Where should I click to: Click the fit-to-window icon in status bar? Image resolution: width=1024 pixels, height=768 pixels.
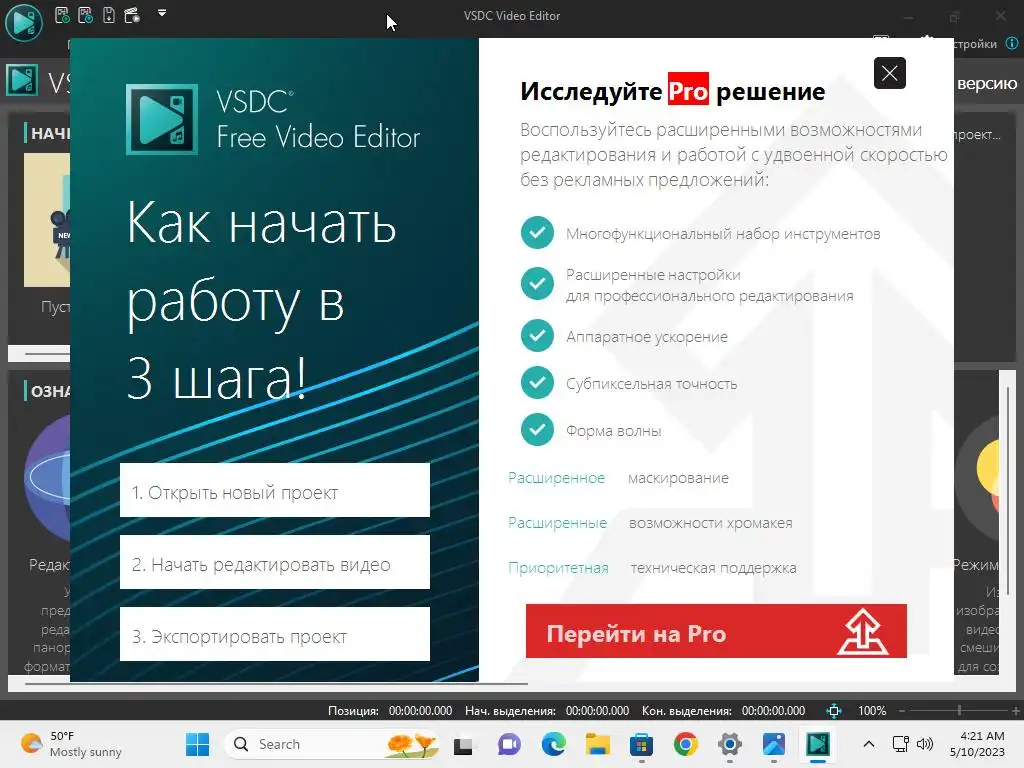coord(834,711)
